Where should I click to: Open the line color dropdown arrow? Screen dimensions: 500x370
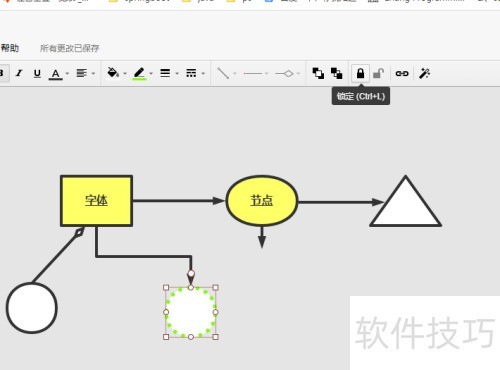pyautogui.click(x=151, y=74)
